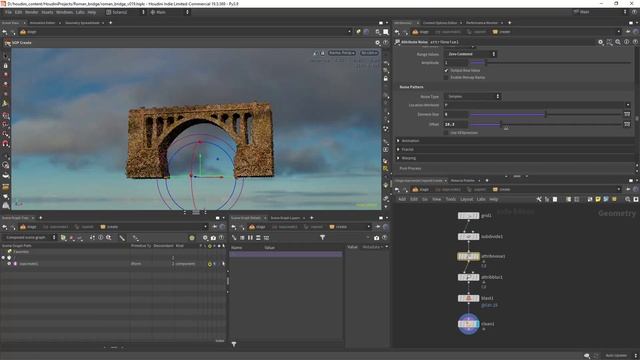Click the red magnet snapping icon
The width and height of the screenshot is (640, 360).
pos(6,144)
